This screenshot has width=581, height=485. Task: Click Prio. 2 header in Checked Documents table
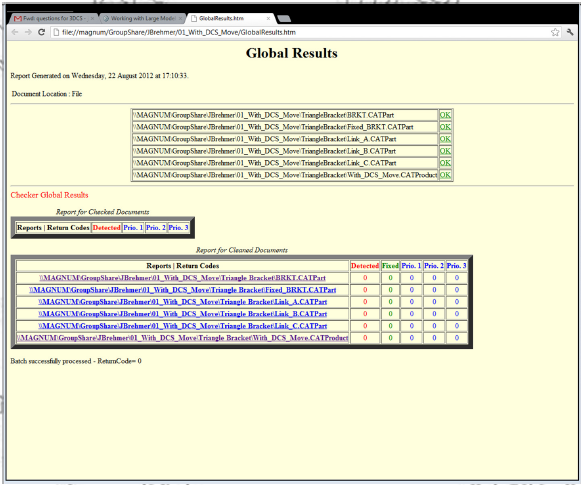click(x=156, y=227)
